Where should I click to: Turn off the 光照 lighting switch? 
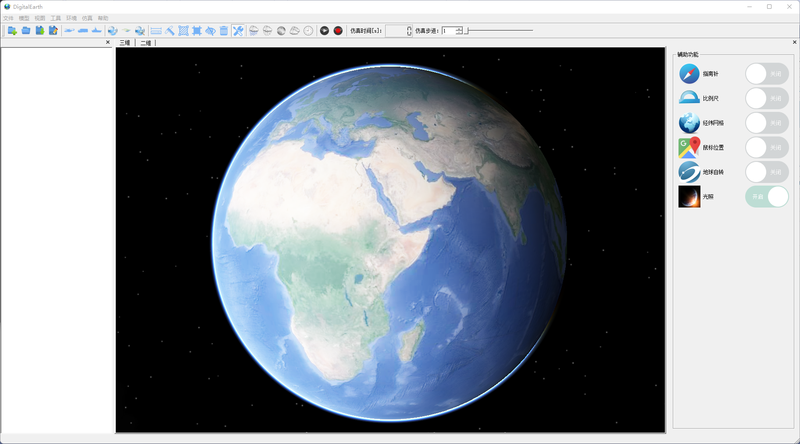point(767,196)
